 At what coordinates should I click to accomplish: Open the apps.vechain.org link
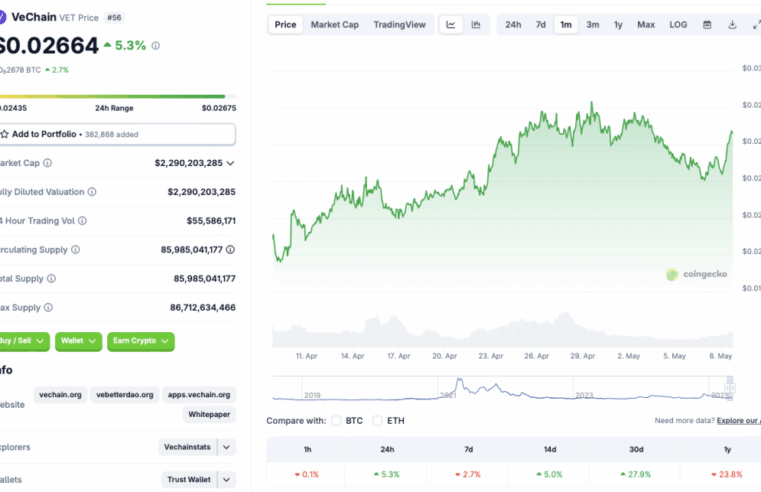click(x=199, y=394)
